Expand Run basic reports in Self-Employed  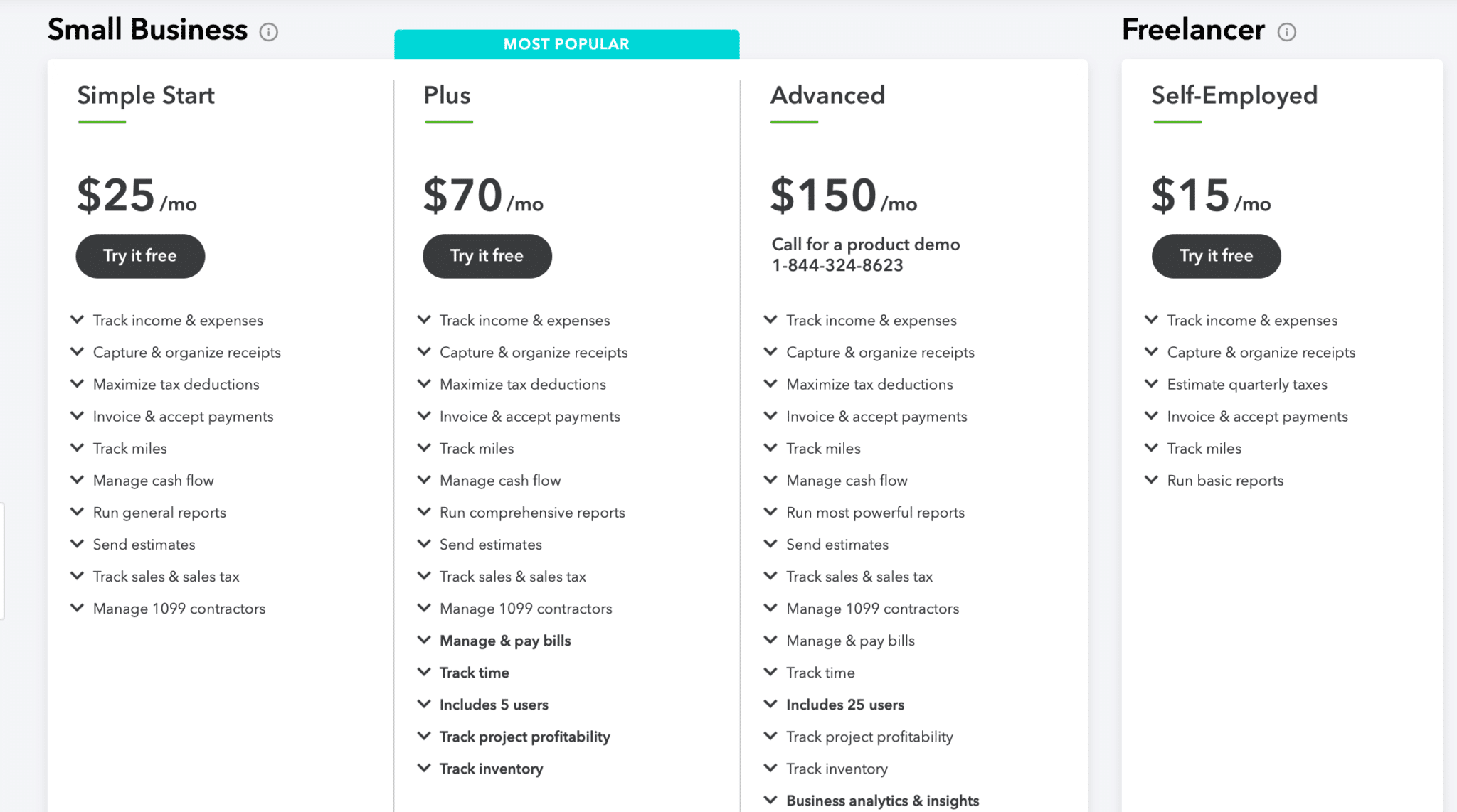(x=1151, y=480)
